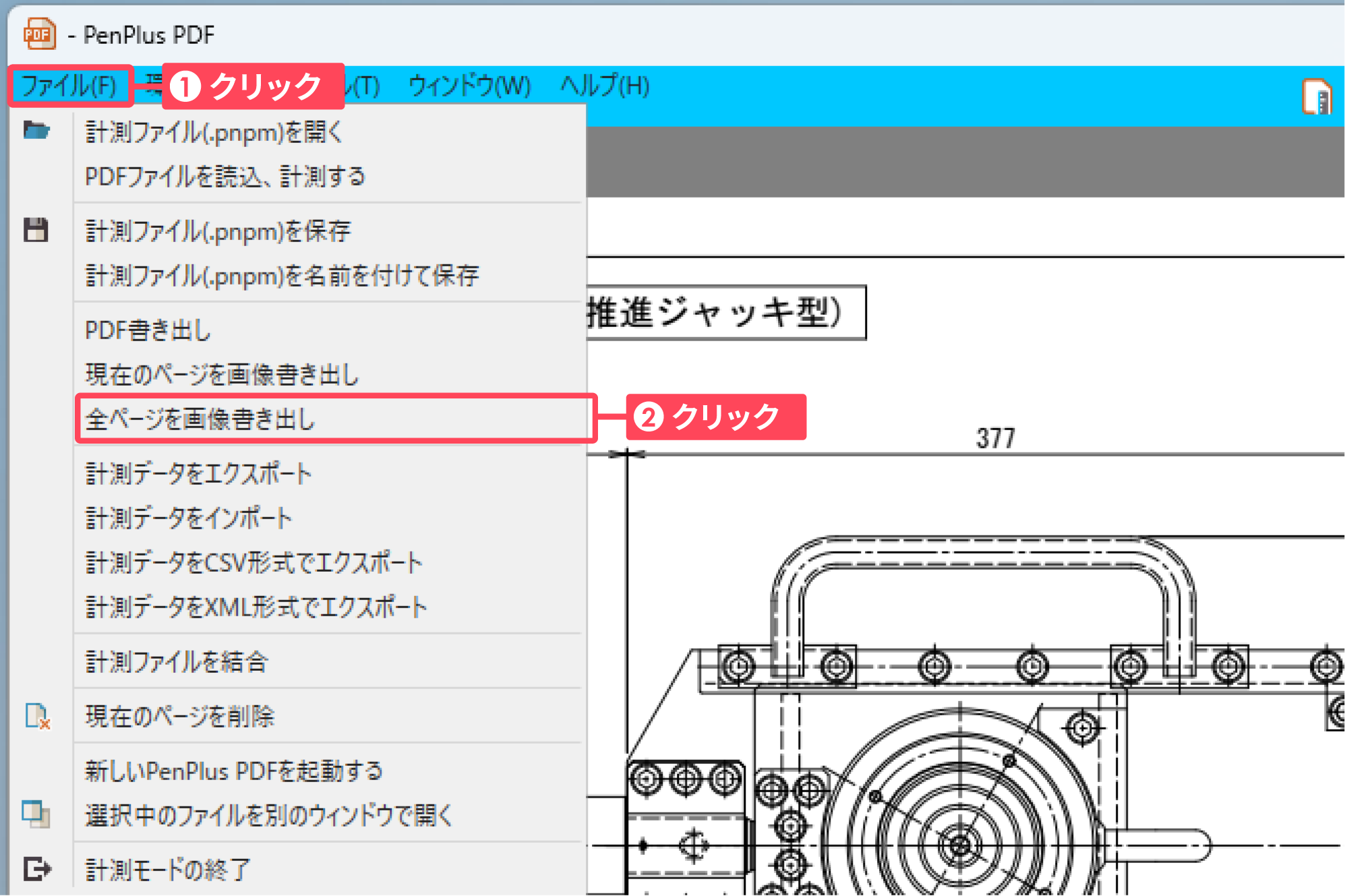Image resolution: width=1345 pixels, height=896 pixels.
Task: Click the floppy disk icon for 計測ファイル(.pnpm)を保存
Action: click(36, 230)
